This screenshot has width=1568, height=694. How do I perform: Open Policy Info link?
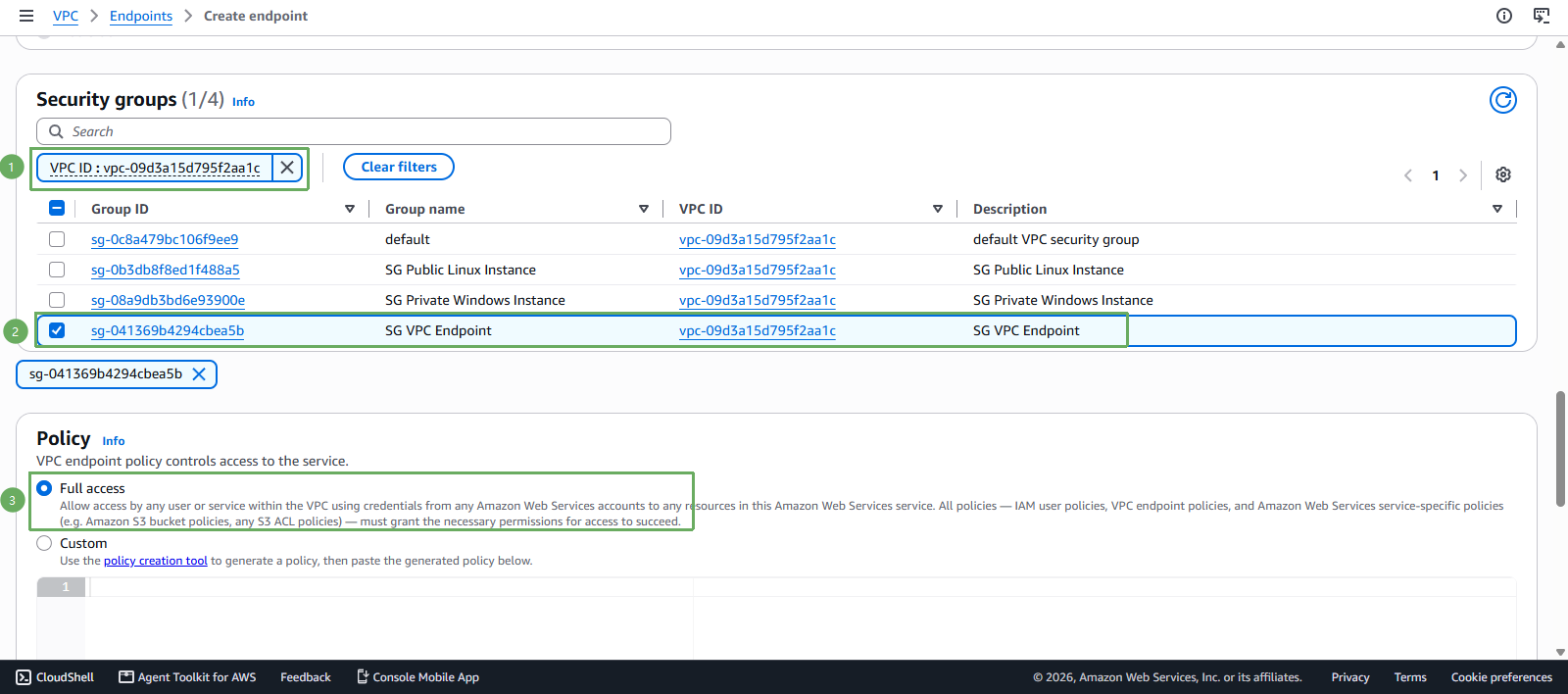pyautogui.click(x=114, y=441)
